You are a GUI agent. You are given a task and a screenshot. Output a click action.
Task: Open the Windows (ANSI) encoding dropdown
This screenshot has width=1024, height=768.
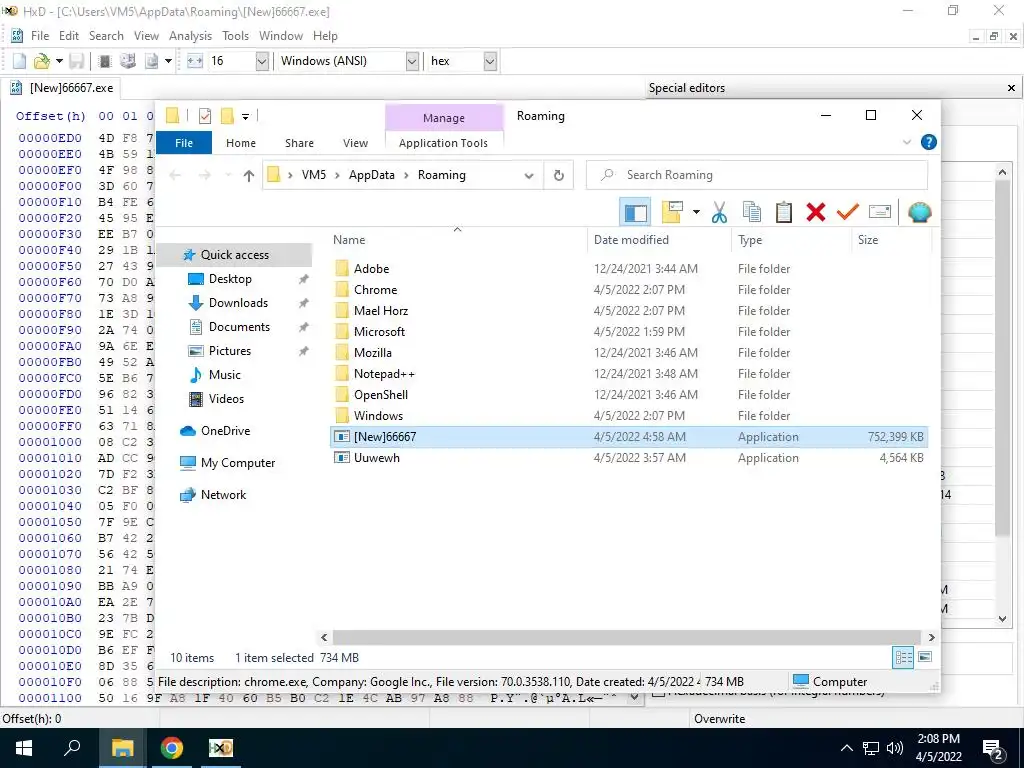click(411, 61)
